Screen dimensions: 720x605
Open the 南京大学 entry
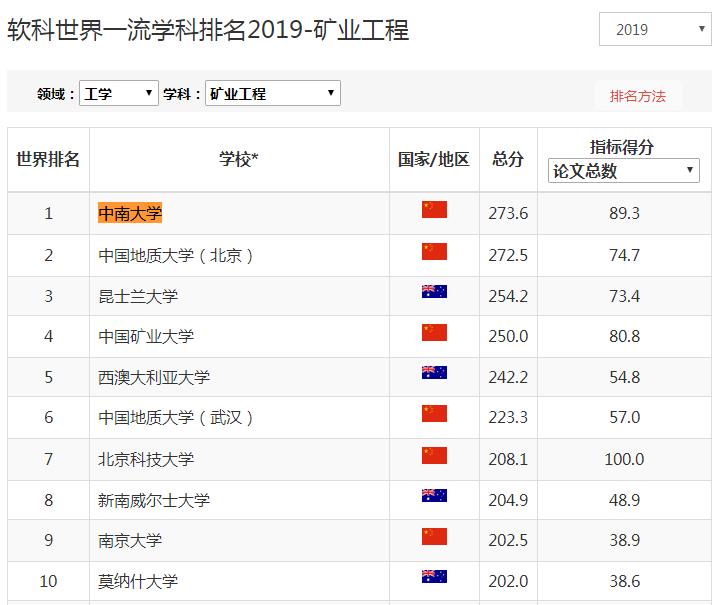(130, 540)
